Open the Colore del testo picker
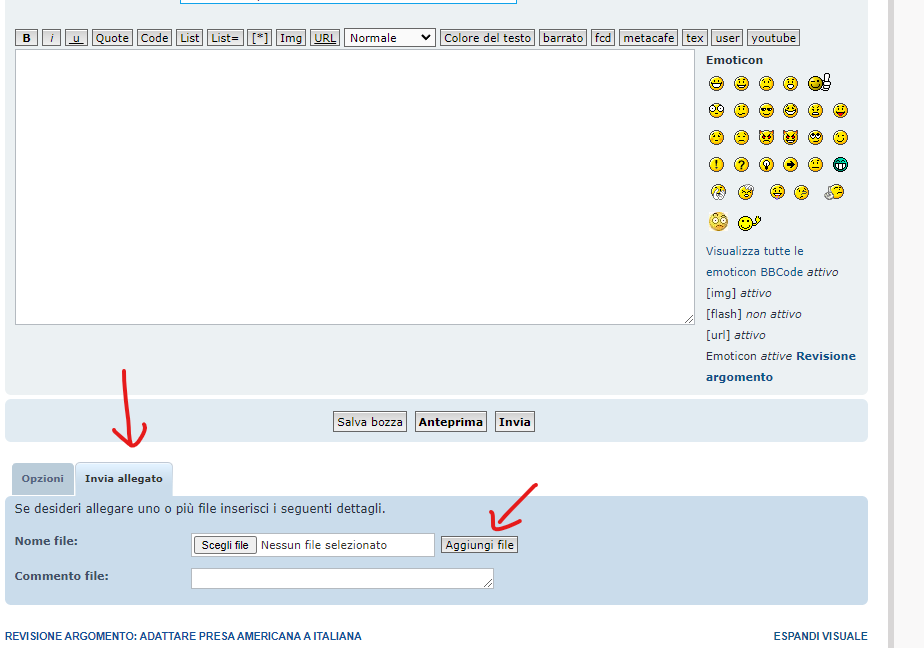The image size is (924, 648). [x=487, y=38]
